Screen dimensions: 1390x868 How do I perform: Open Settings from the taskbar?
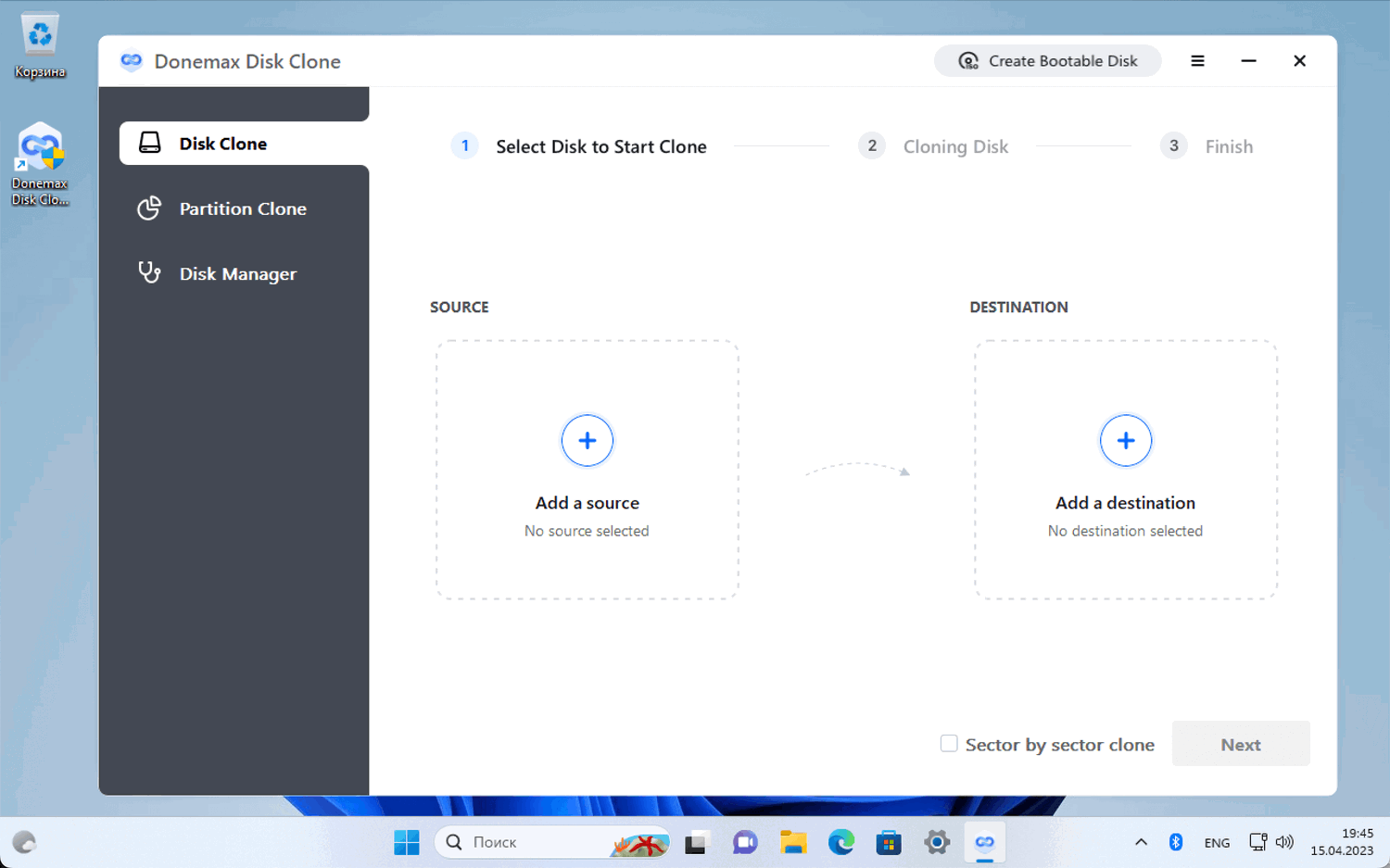937,842
